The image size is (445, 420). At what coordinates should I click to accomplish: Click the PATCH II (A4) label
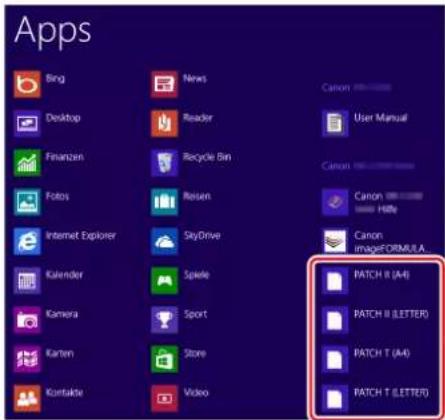point(382,275)
